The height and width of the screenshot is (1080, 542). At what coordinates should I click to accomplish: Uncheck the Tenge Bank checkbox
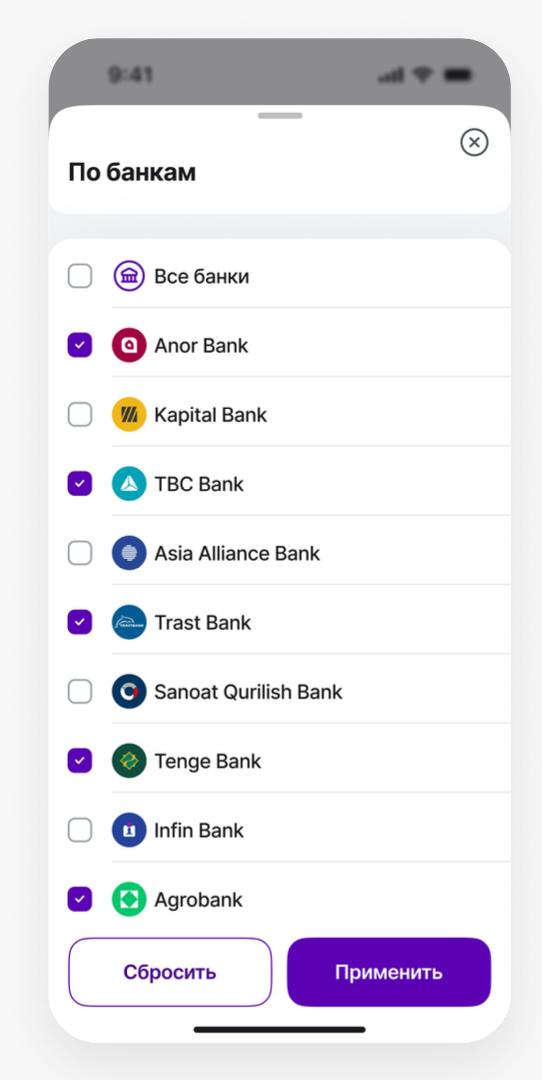(x=80, y=760)
